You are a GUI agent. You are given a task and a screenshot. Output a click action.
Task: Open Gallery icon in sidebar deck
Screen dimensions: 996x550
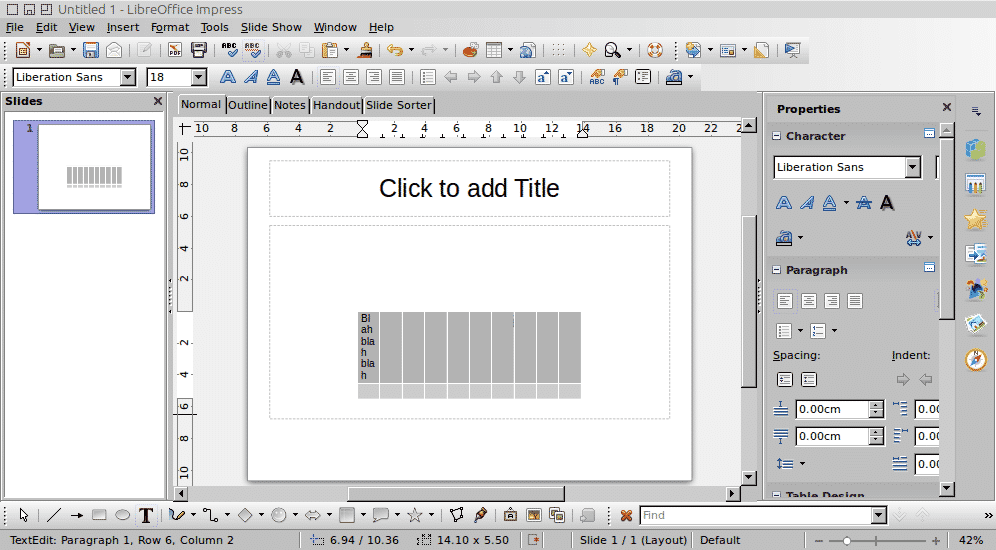(976, 325)
